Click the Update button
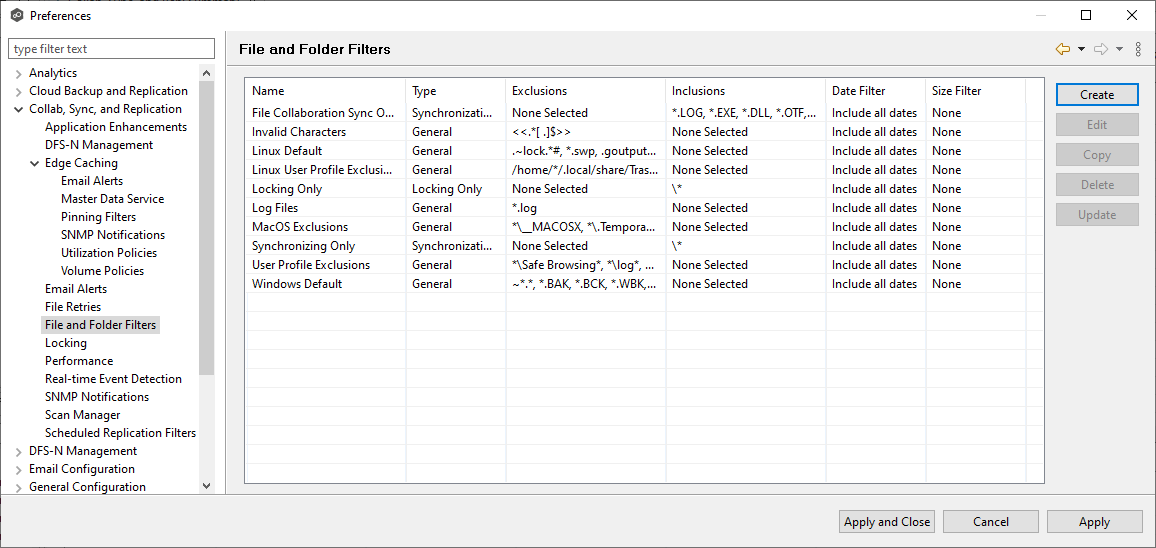Screen dimensions: 1156x548 (x=1097, y=215)
